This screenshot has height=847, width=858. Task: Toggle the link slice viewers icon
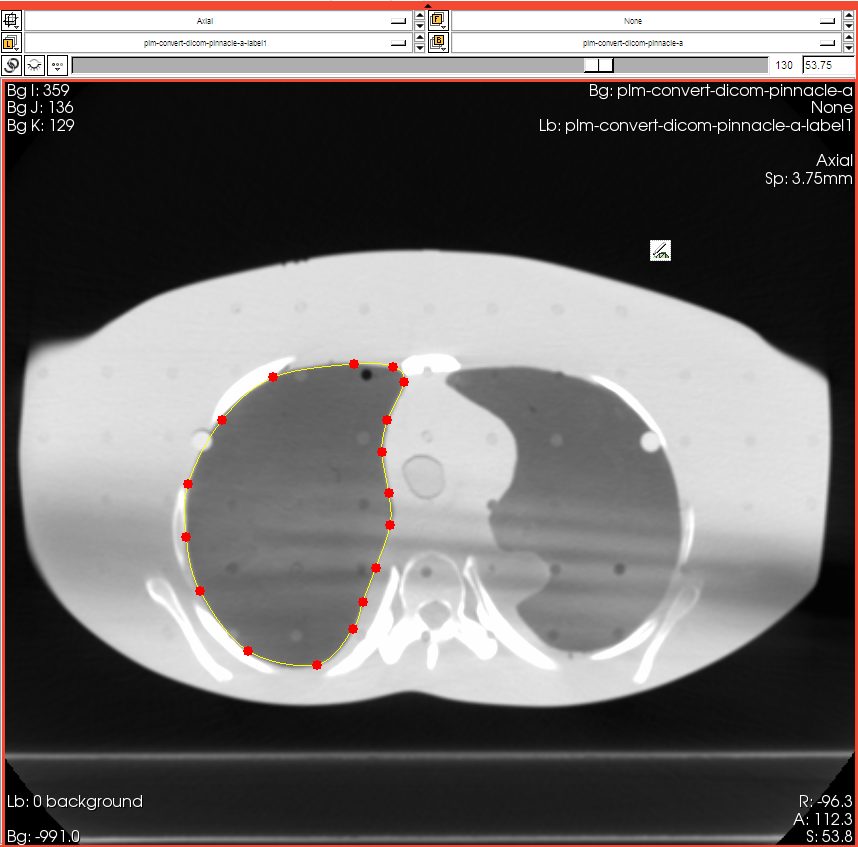pyautogui.click(x=12, y=65)
